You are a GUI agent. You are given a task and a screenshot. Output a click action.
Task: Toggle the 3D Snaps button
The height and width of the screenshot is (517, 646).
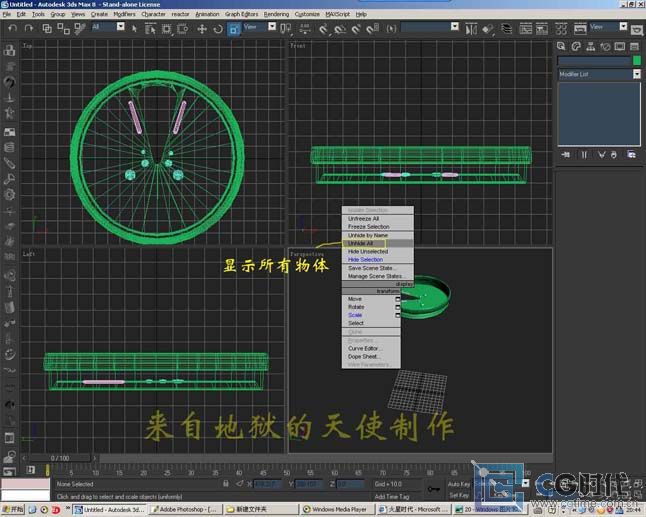[x=324, y=29]
